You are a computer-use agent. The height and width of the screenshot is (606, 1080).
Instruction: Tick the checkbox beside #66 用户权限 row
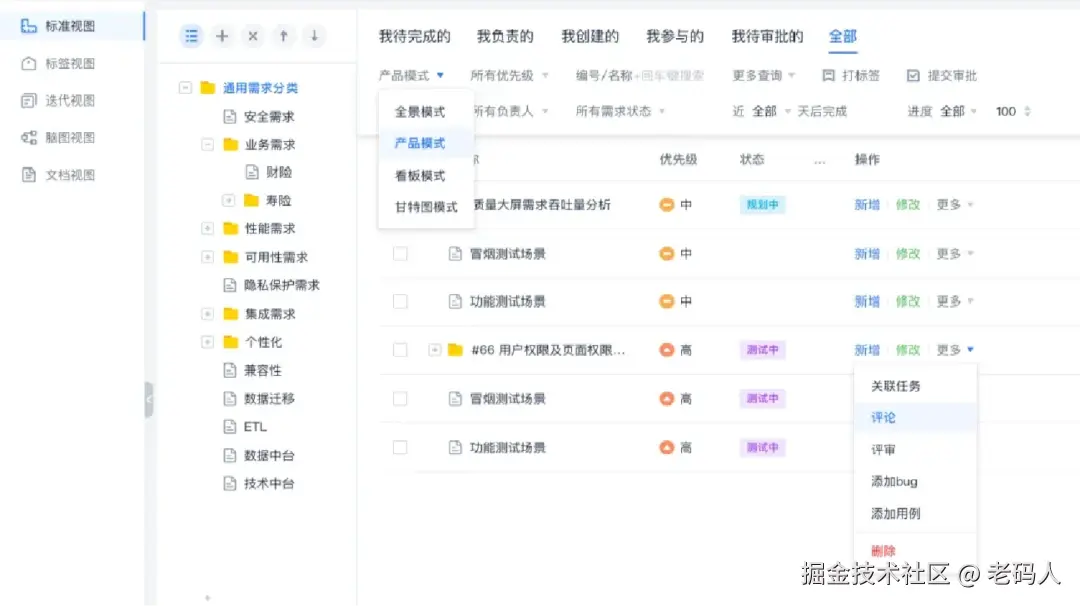point(400,350)
